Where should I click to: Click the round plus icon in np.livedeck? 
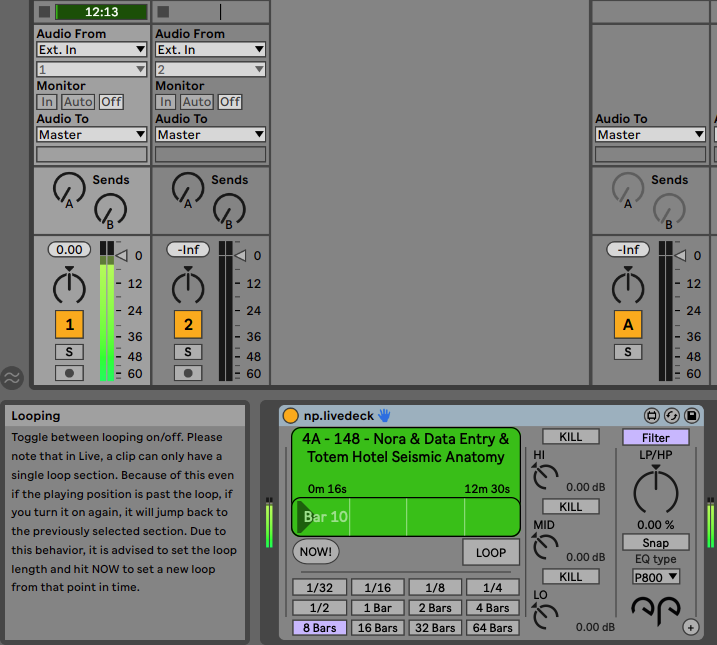[690, 627]
